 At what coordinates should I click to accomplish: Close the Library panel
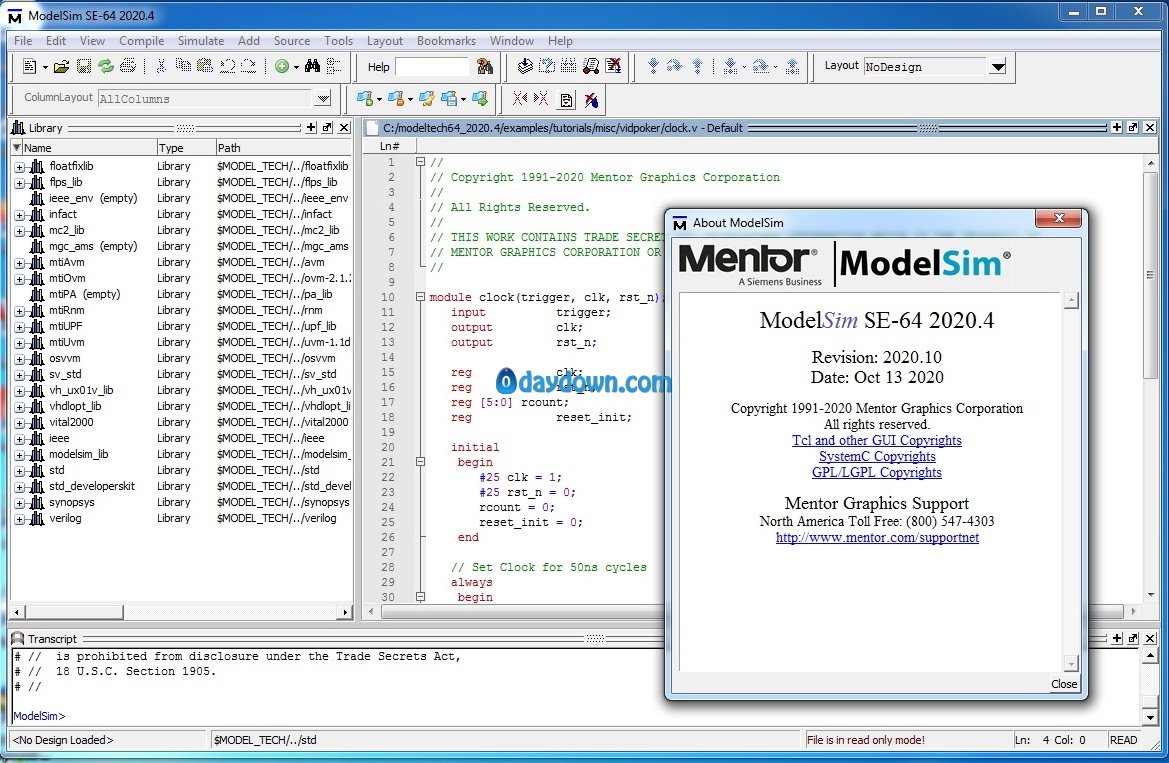344,128
